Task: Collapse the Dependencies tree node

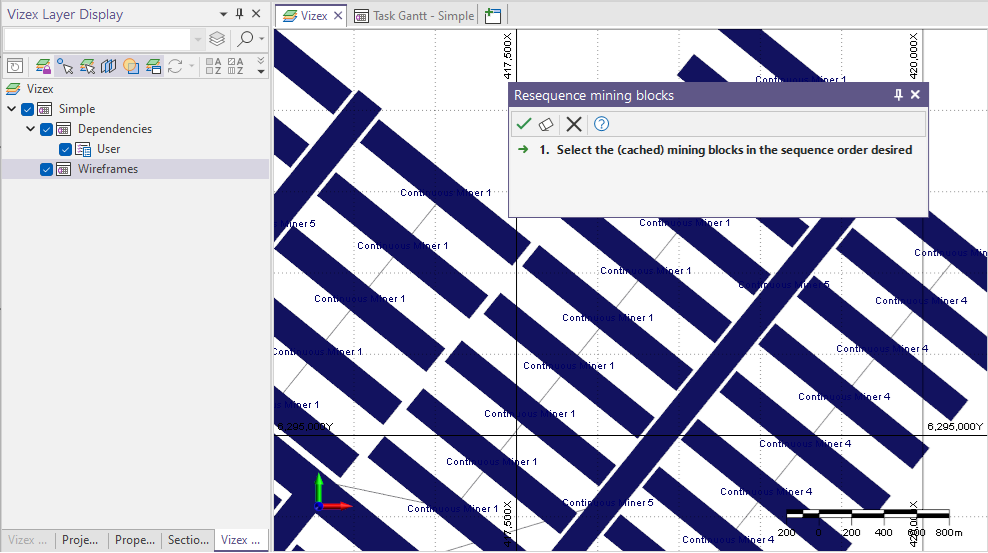Action: [30, 129]
